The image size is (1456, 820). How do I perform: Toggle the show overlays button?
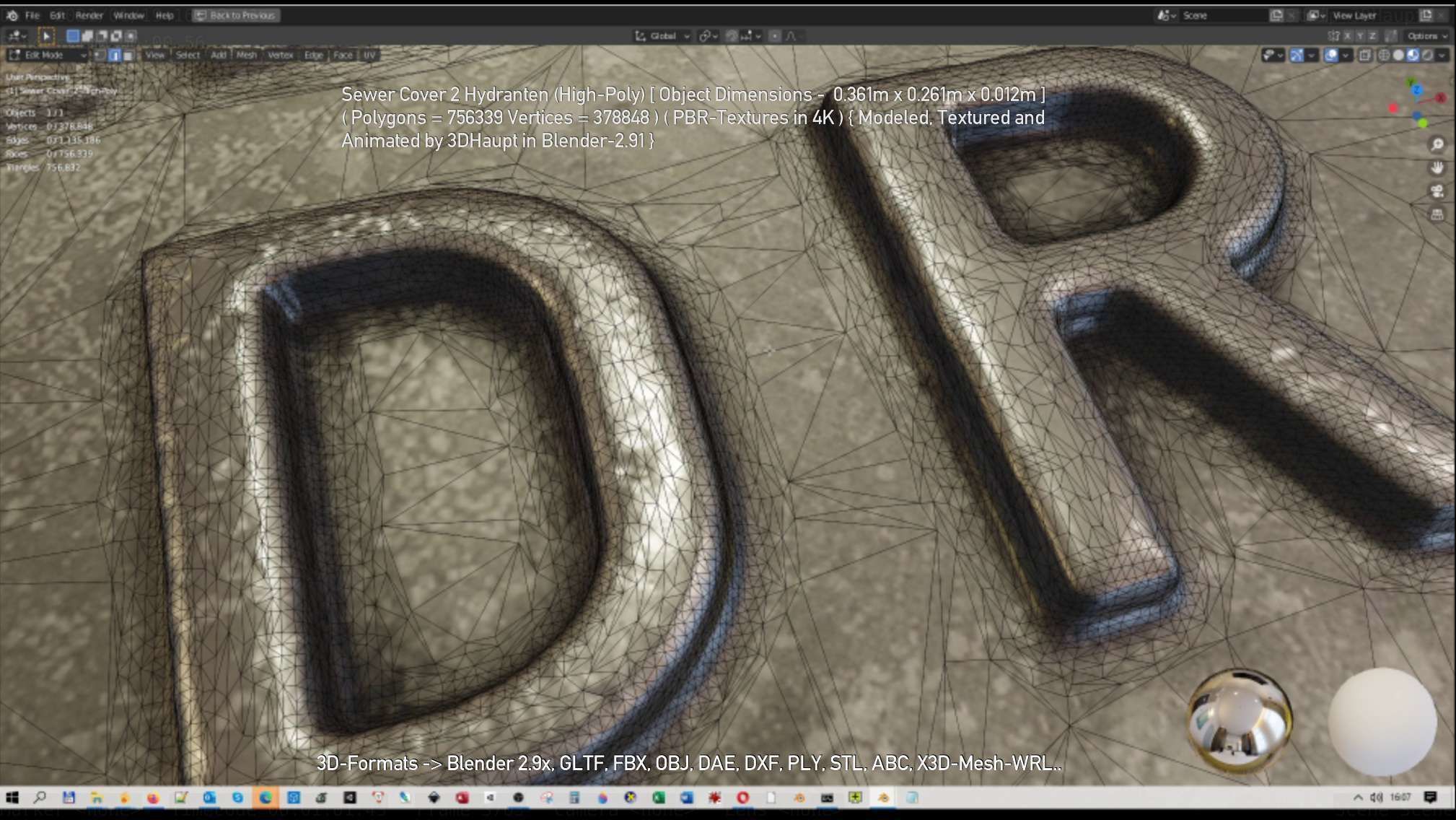(x=1331, y=55)
